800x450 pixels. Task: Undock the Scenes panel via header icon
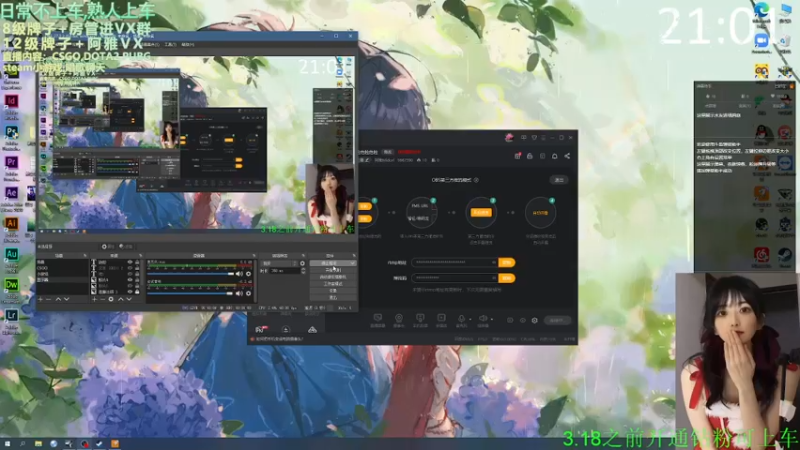point(85,256)
